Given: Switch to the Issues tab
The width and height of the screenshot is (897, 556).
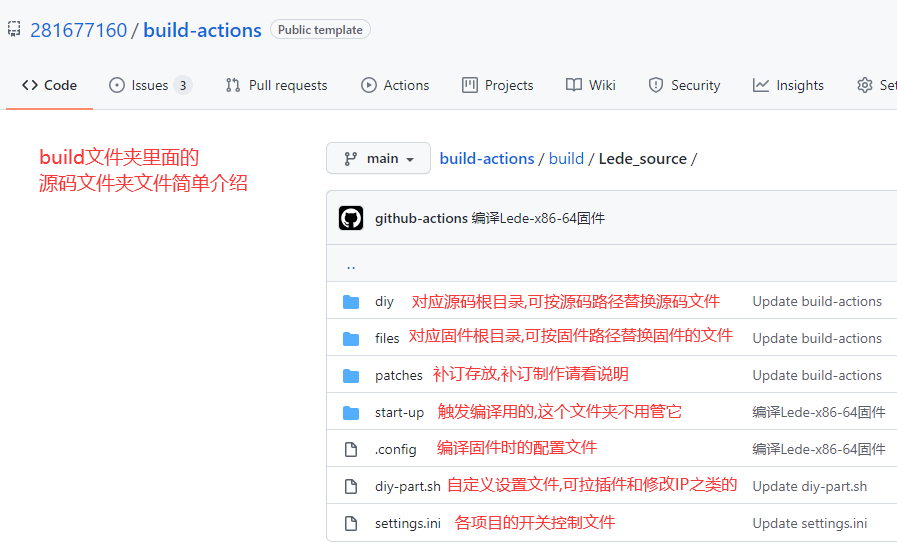Looking at the screenshot, I should coord(149,86).
